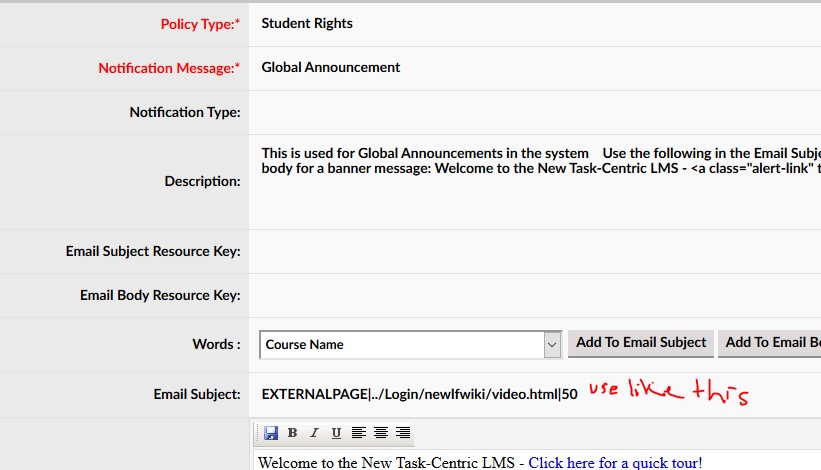
Task: Click the save disk icon in editor toolbar
Action: click(x=271, y=433)
